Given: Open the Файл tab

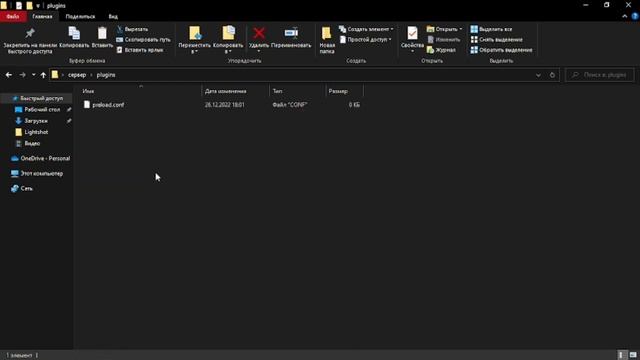Looking at the screenshot, I should pyautogui.click(x=13, y=16).
